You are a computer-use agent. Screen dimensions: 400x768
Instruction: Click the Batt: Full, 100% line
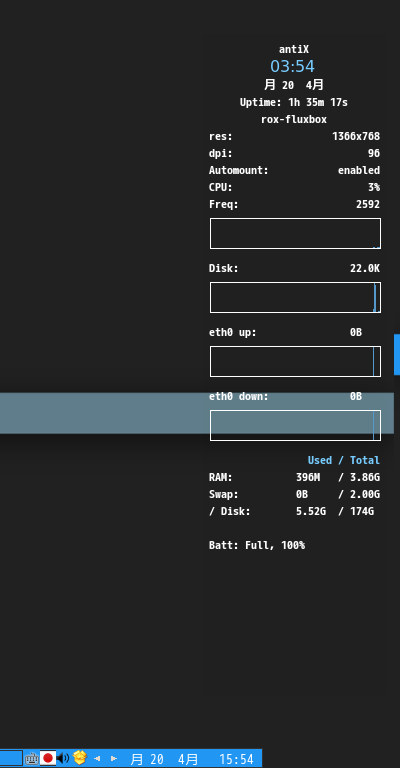click(x=257, y=545)
